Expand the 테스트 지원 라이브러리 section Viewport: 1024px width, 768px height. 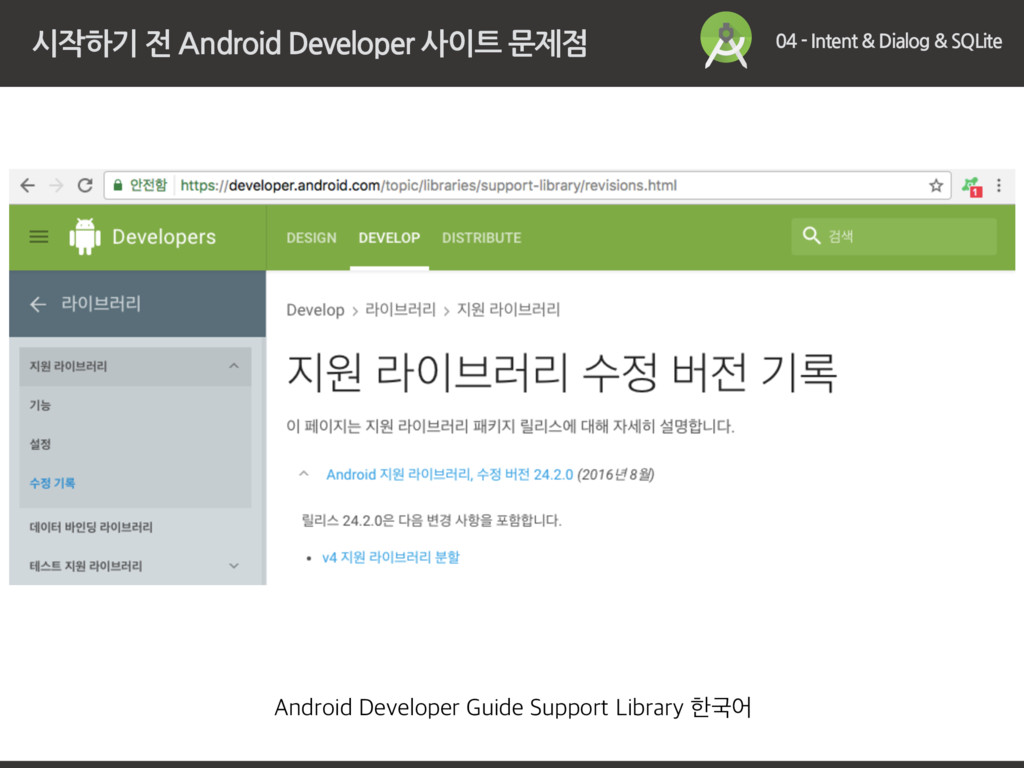click(x=233, y=566)
